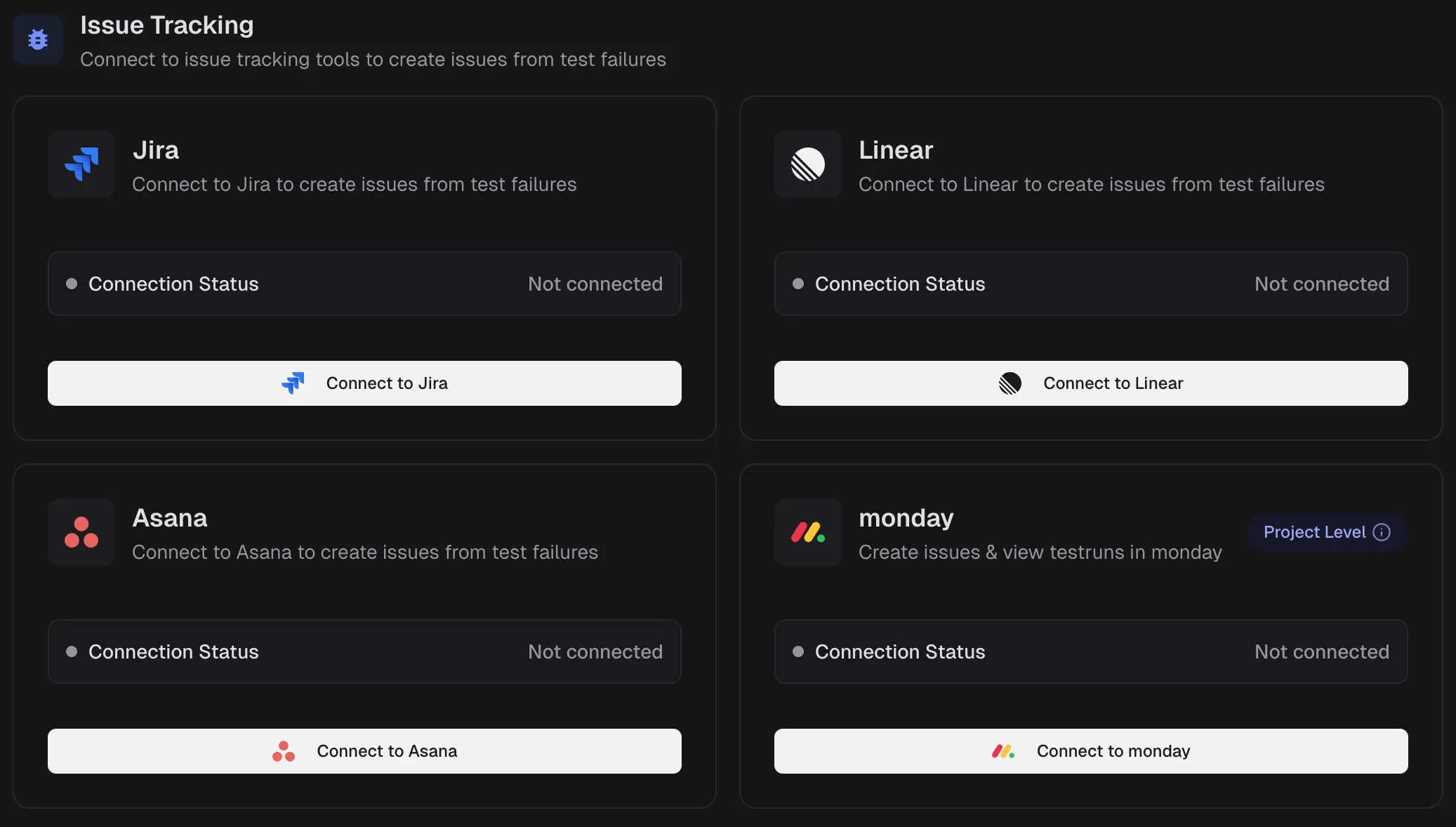Click the Not connected status on Jira card
This screenshot has height=827, width=1456.
pyautogui.click(x=595, y=284)
